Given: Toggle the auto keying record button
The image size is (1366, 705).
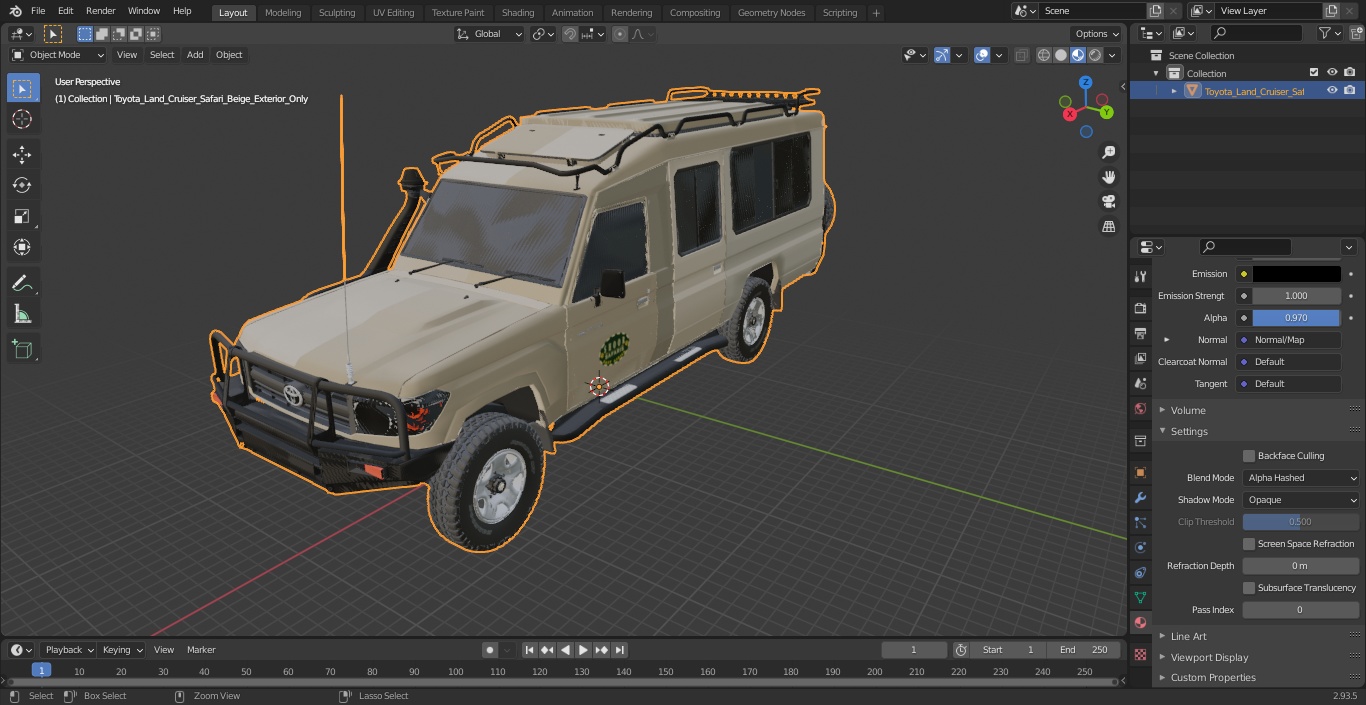Looking at the screenshot, I should coord(490,650).
